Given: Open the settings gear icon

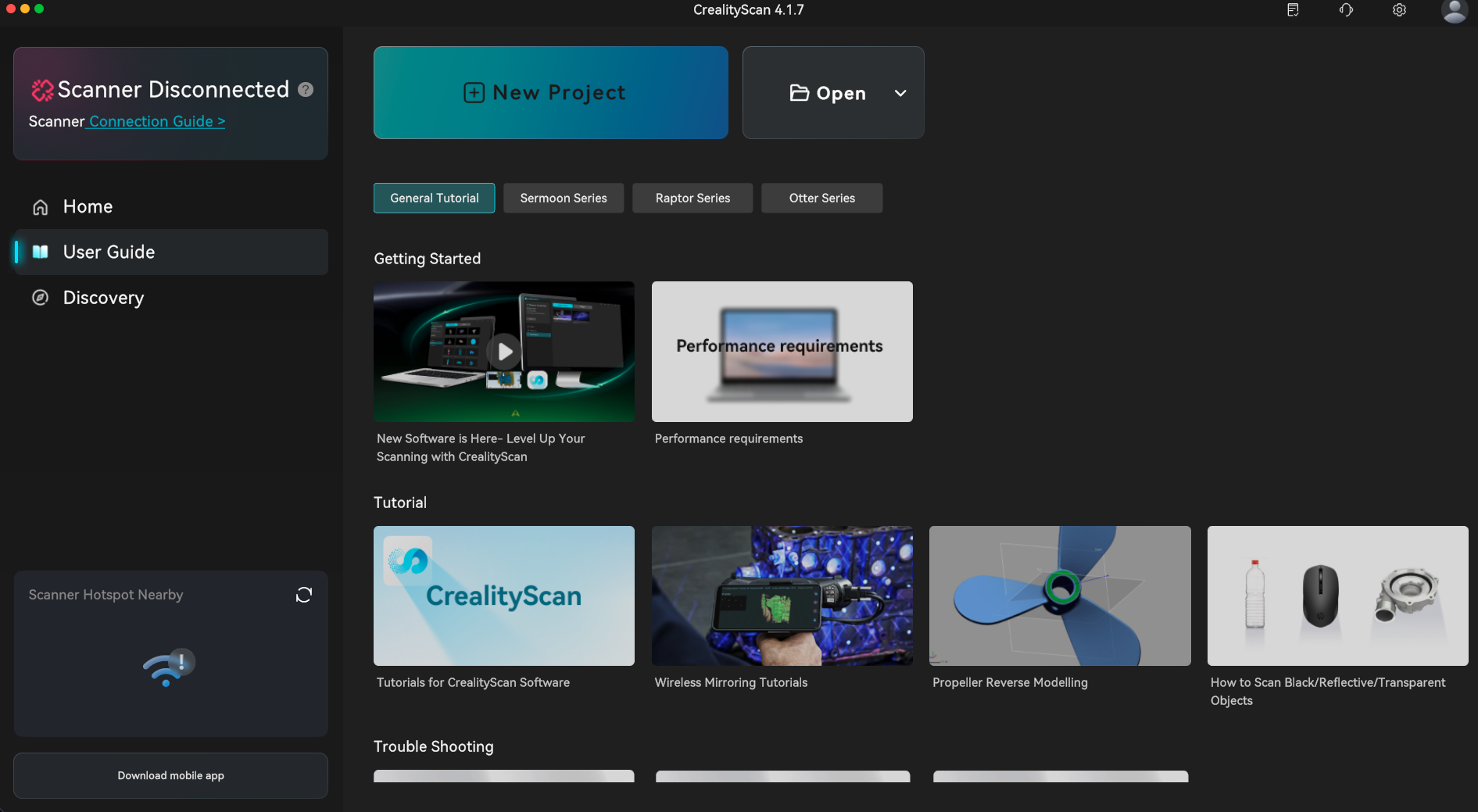Looking at the screenshot, I should [x=1398, y=9].
